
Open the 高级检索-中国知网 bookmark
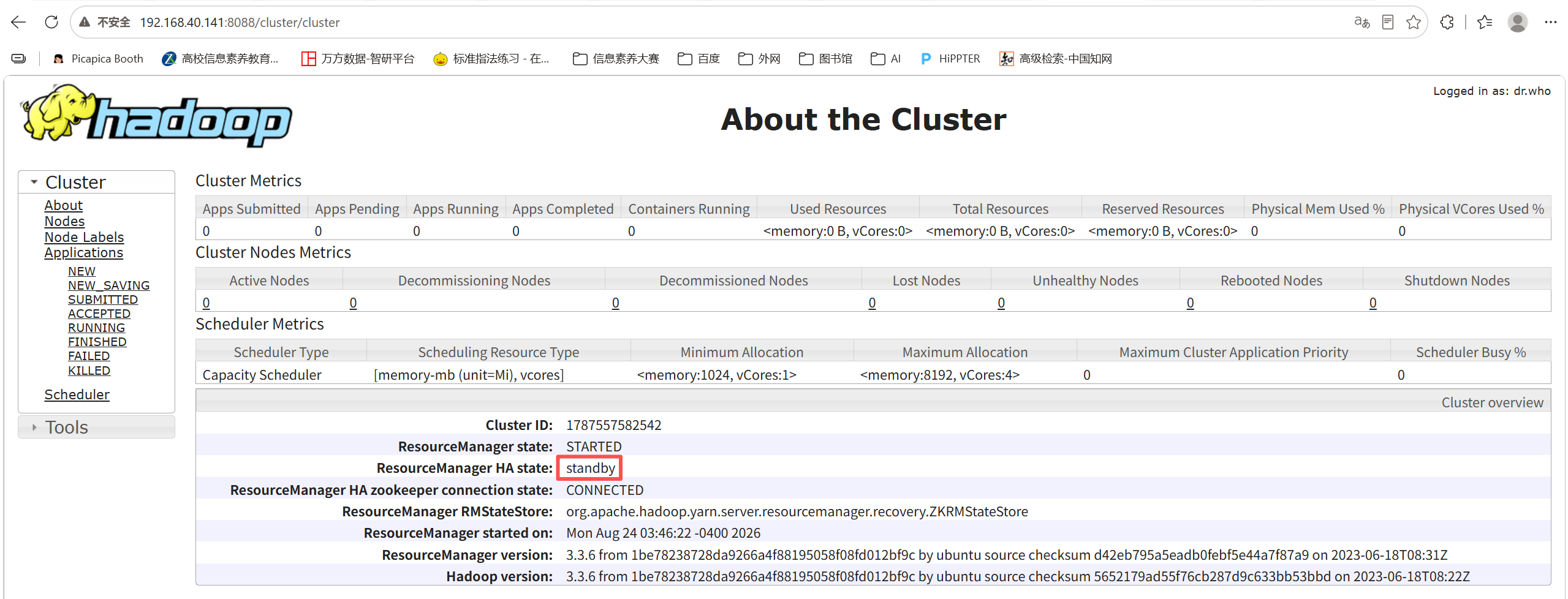click(x=1056, y=59)
